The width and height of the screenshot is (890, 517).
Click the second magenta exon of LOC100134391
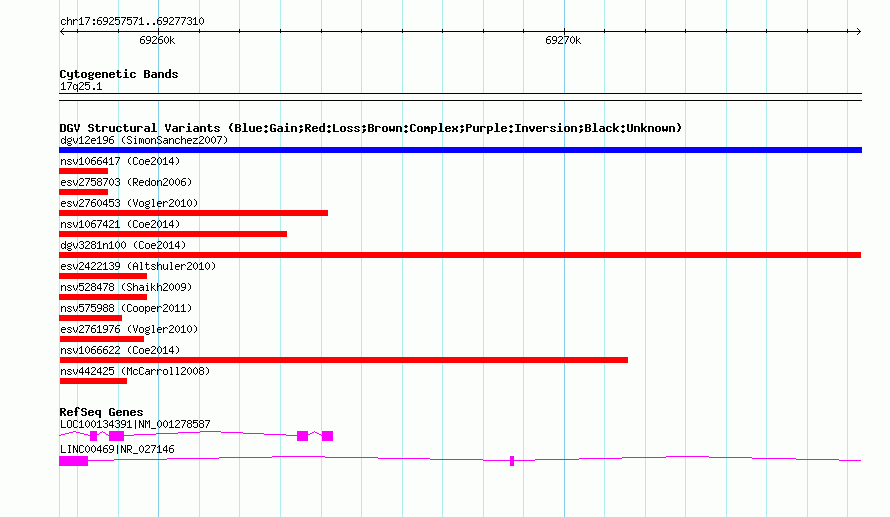pyautogui.click(x=116, y=436)
